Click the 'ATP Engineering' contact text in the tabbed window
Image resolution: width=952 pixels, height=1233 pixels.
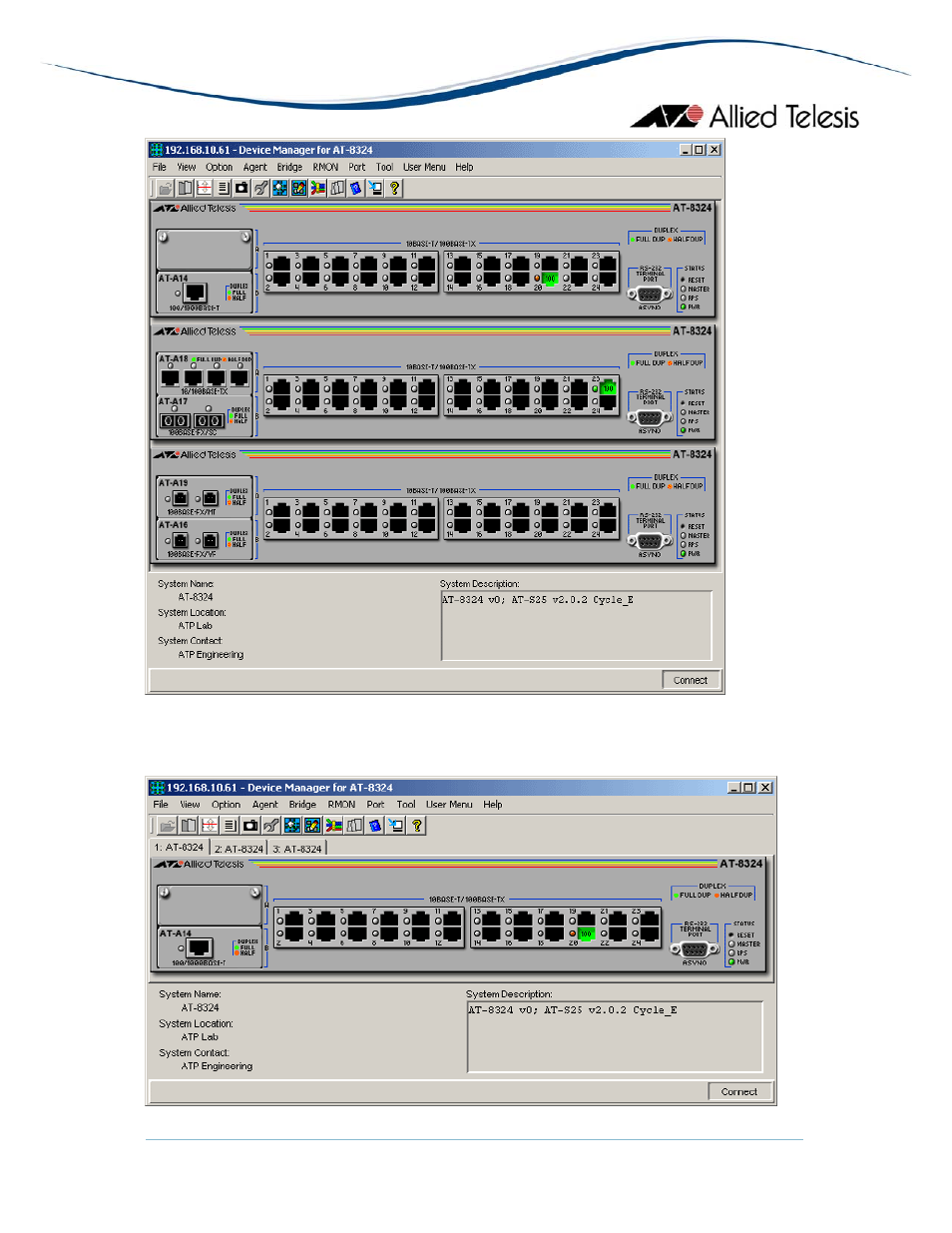point(217,1066)
